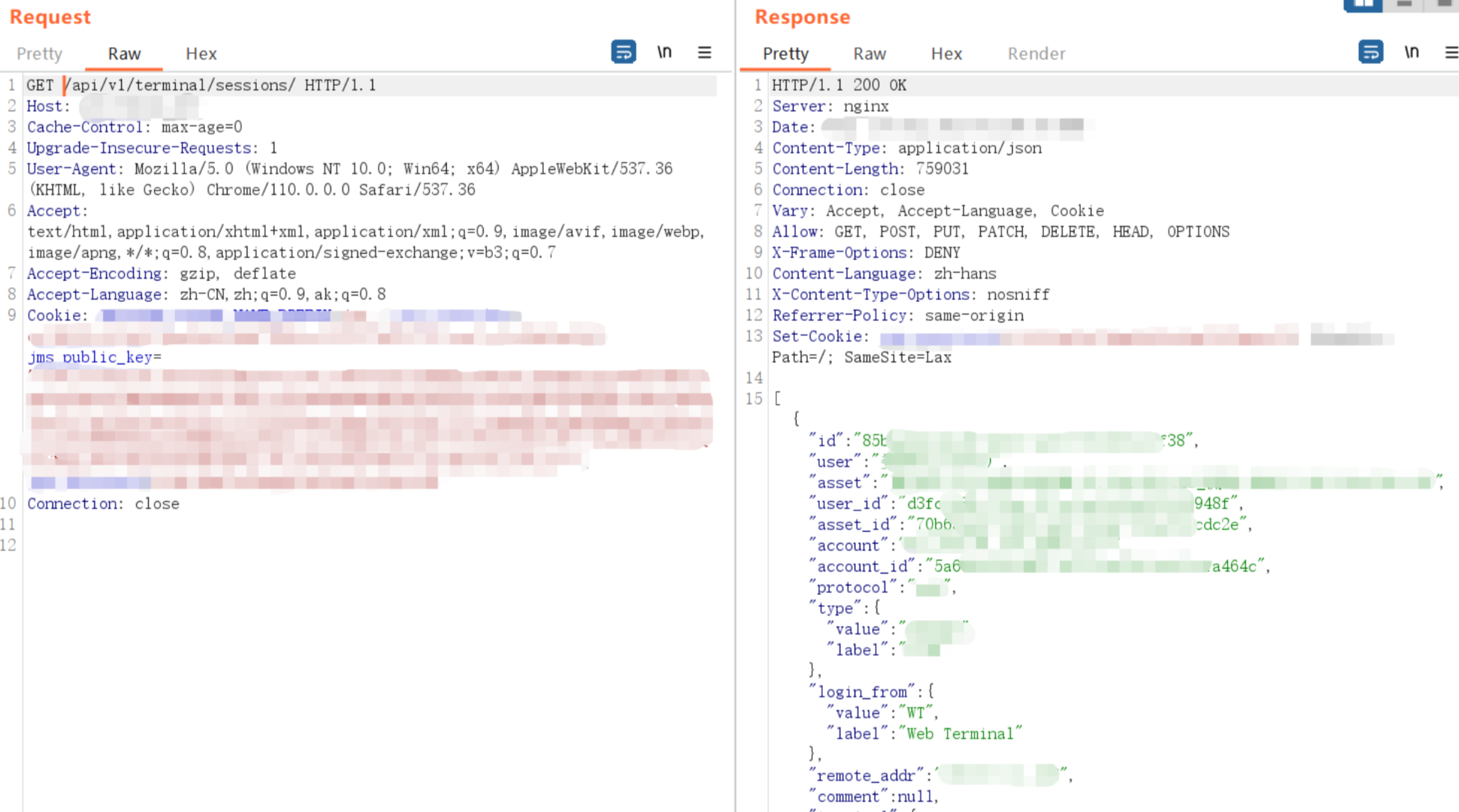Open Response panel hamburger options menu

1450,52
